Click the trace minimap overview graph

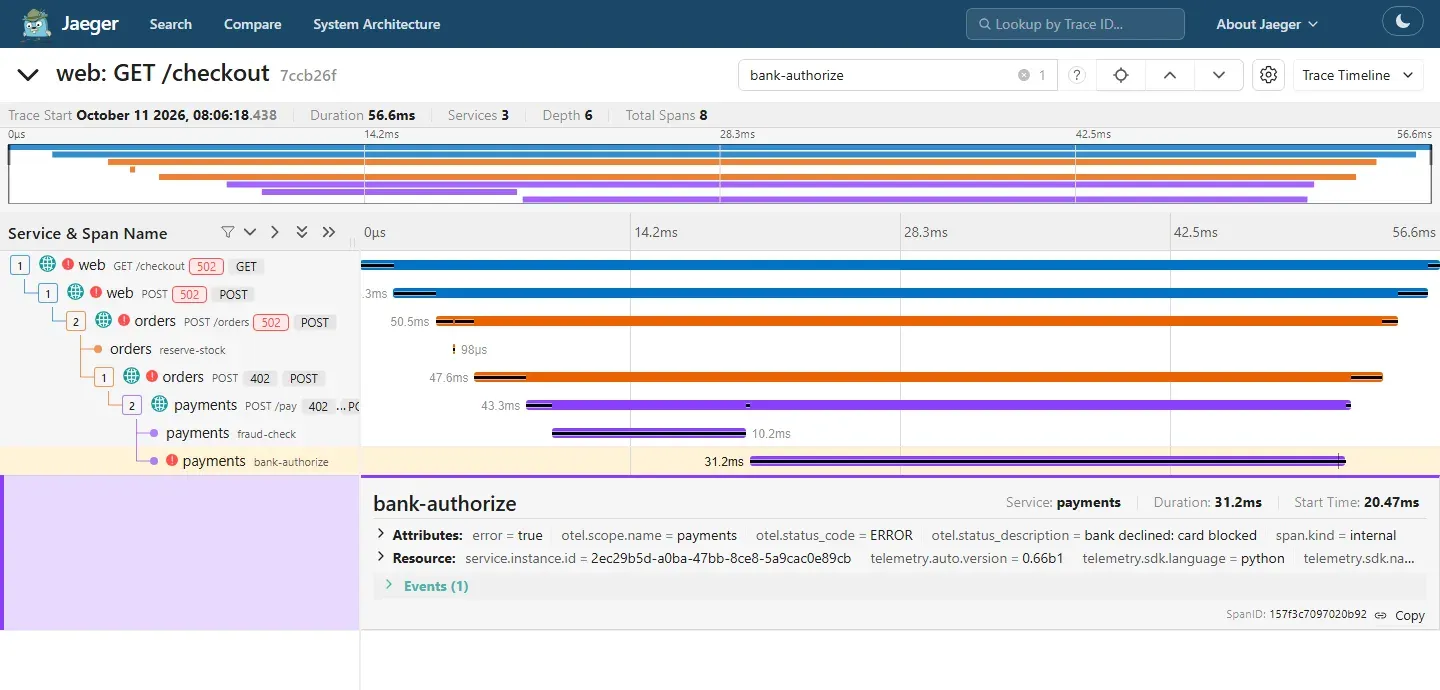[x=720, y=173]
